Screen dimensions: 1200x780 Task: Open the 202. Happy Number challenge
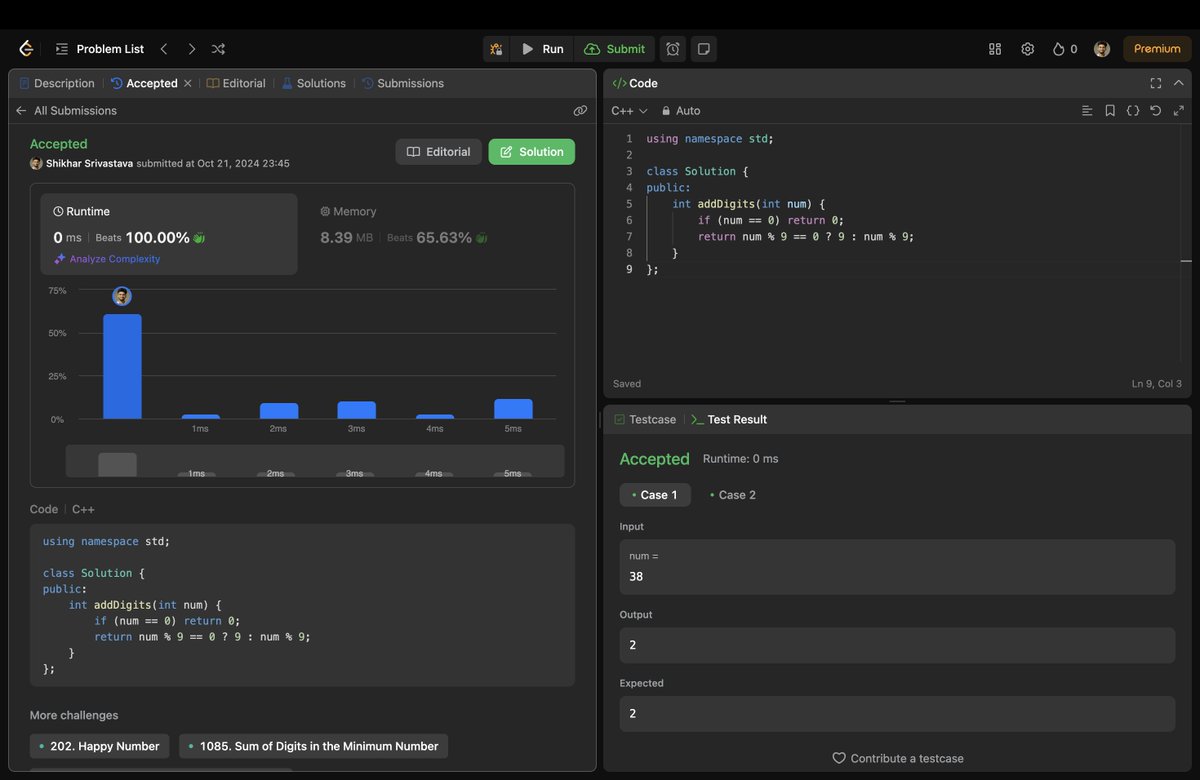point(99,746)
